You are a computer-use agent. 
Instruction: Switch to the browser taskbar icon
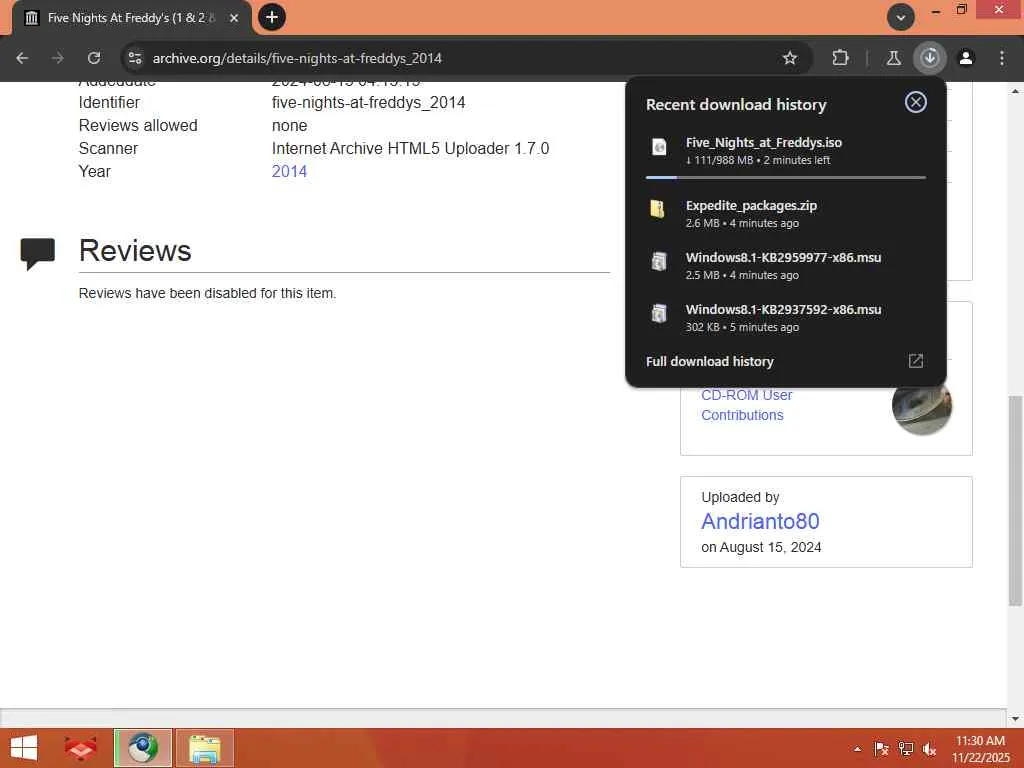pos(143,748)
